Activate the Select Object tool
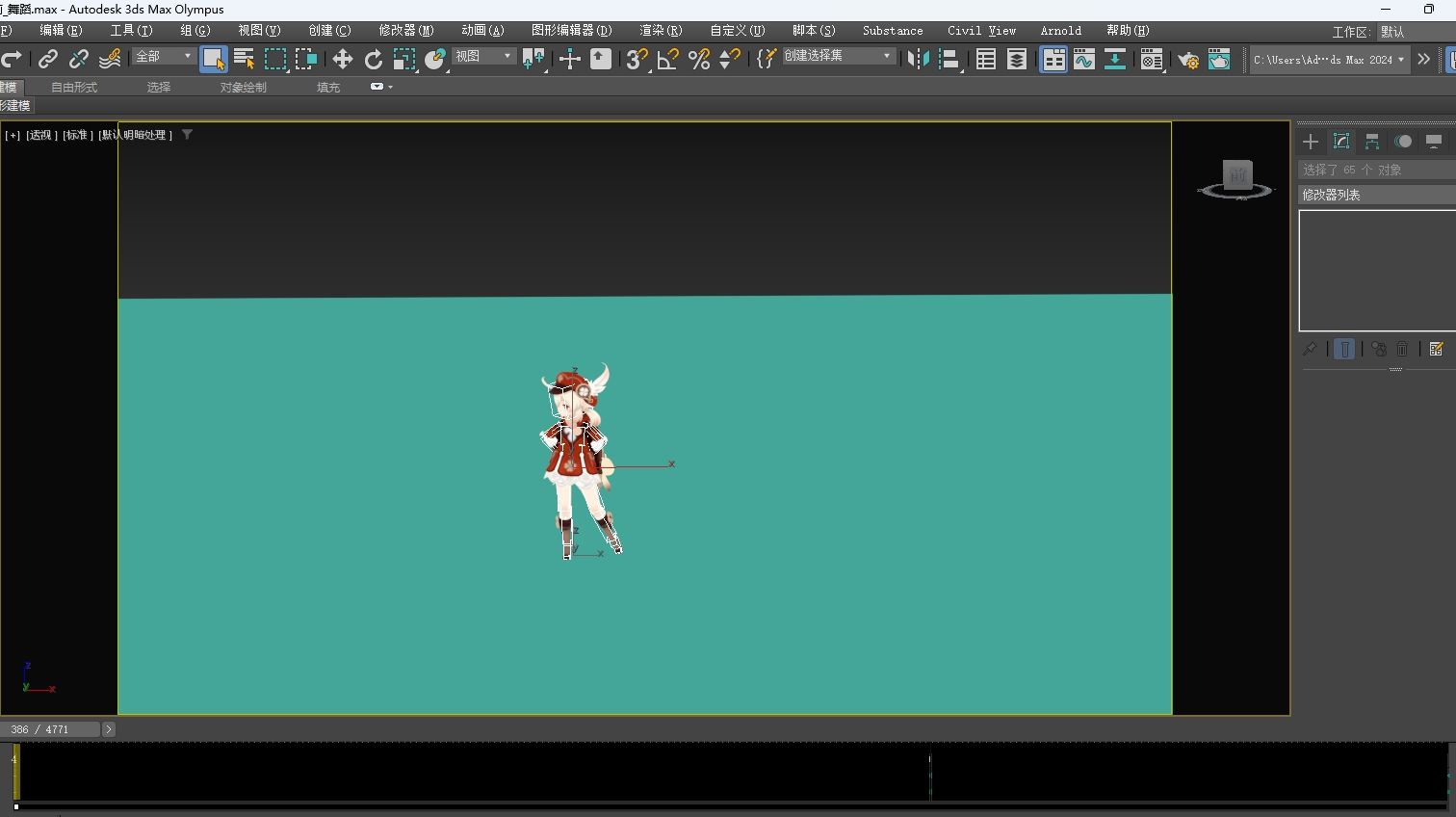 [214, 60]
